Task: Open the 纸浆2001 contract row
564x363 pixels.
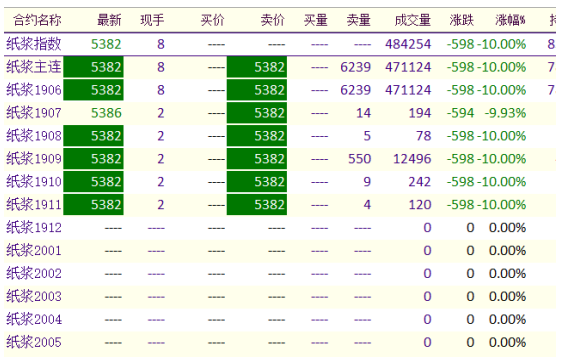Action: [280, 250]
